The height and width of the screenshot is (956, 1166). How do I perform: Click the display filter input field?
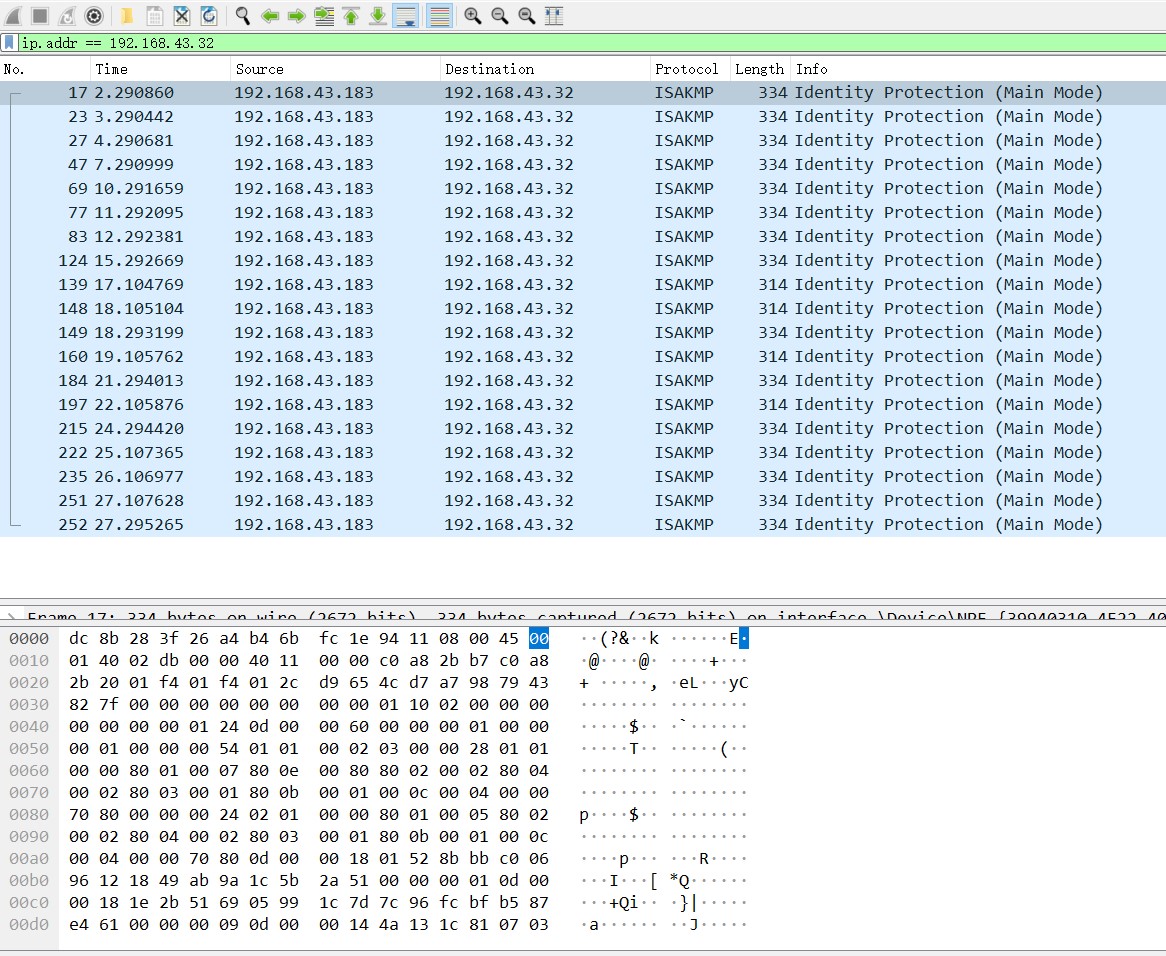click(591, 42)
